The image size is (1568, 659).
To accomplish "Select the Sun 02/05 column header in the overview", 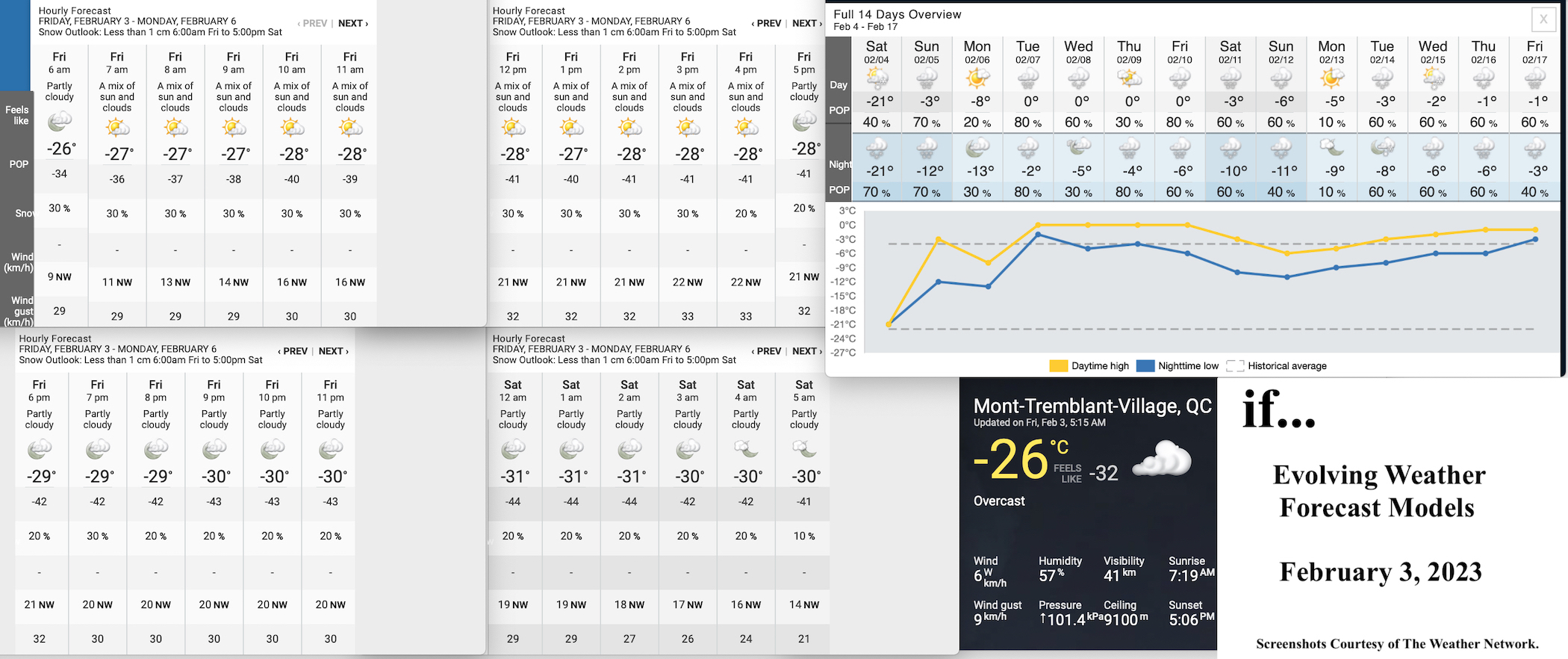I will [927, 52].
